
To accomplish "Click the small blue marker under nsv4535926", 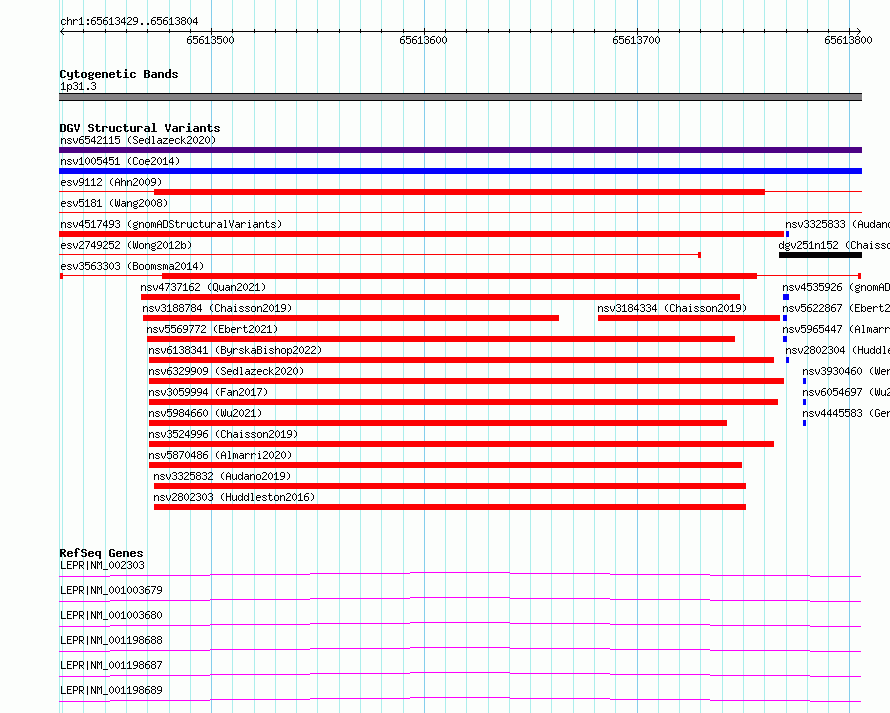I will 786,297.
